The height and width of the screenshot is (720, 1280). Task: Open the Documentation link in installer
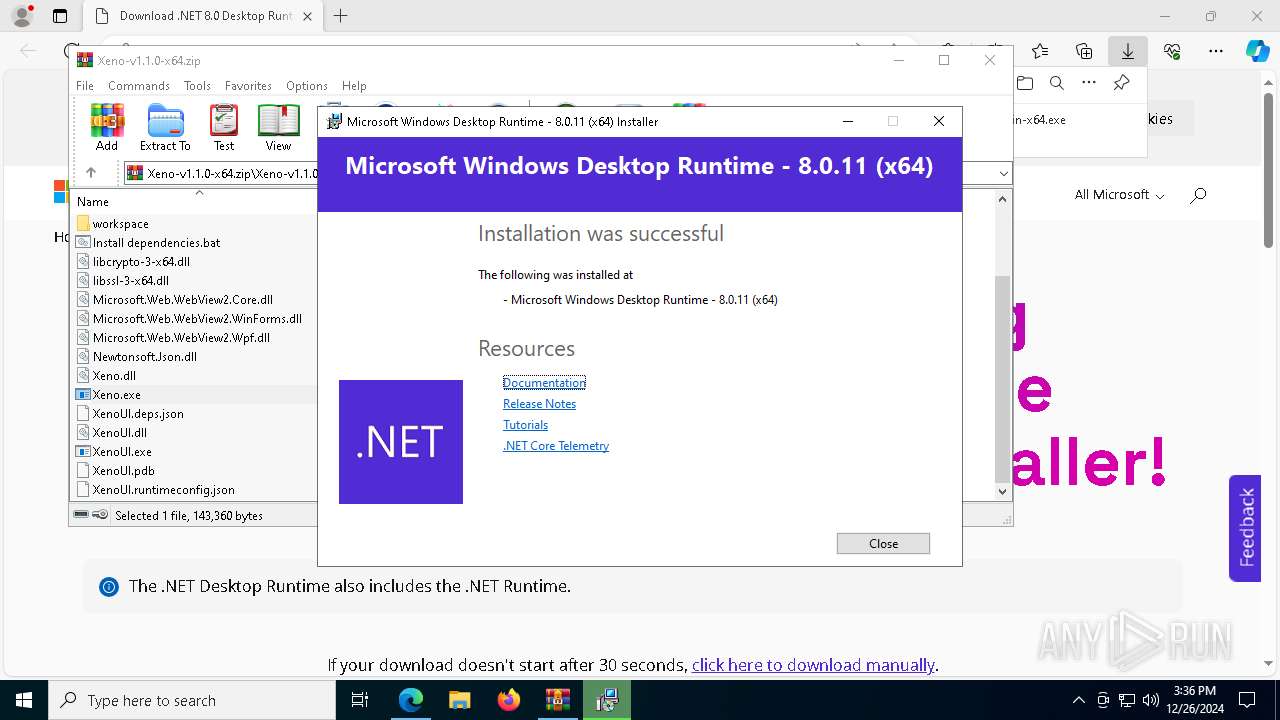click(x=544, y=383)
